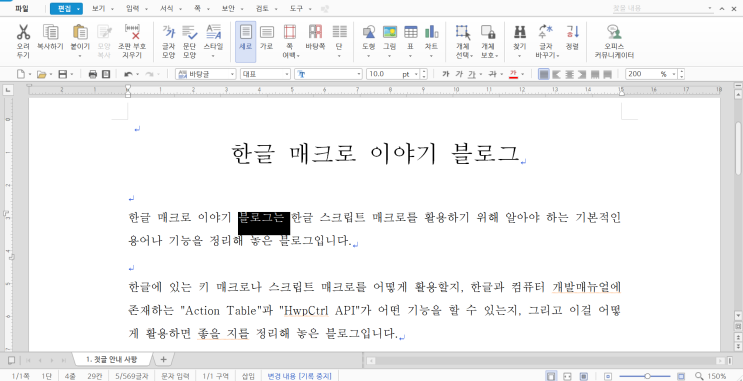Click the vertical scrollbar thumb
This screenshot has height=381, width=743.
click(x=738, y=149)
